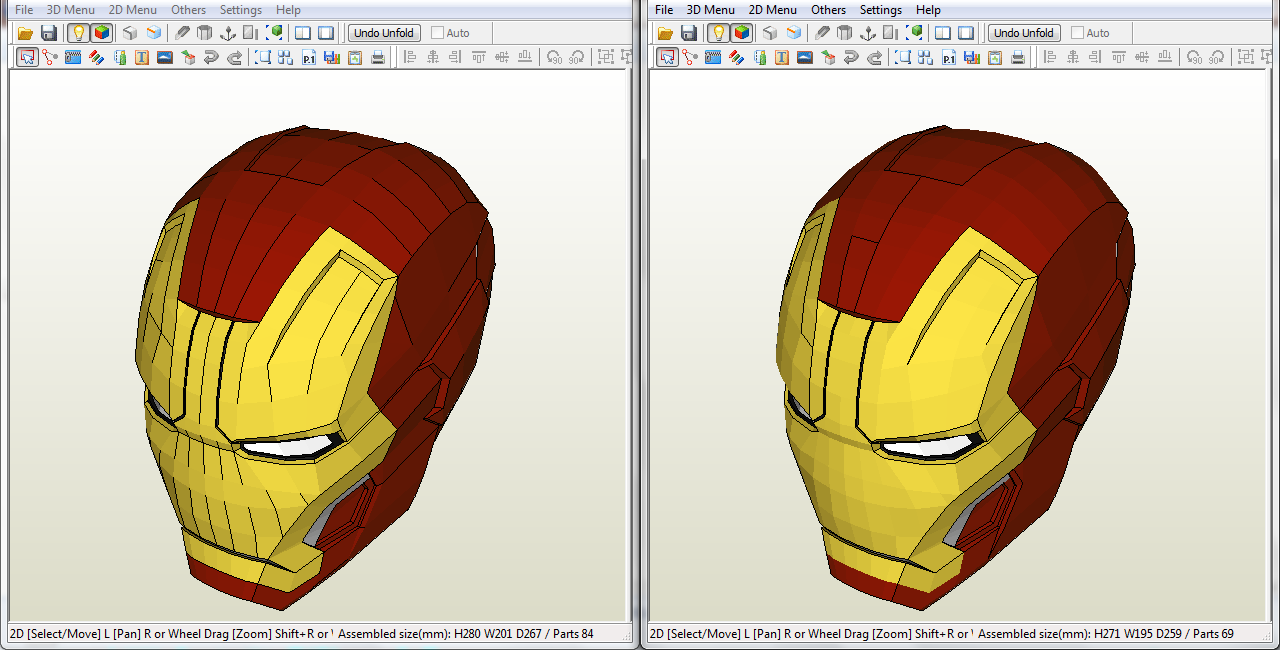The image size is (1280, 650).
Task: Pick the colored pencils icon in the left window
Action: [x=96, y=57]
